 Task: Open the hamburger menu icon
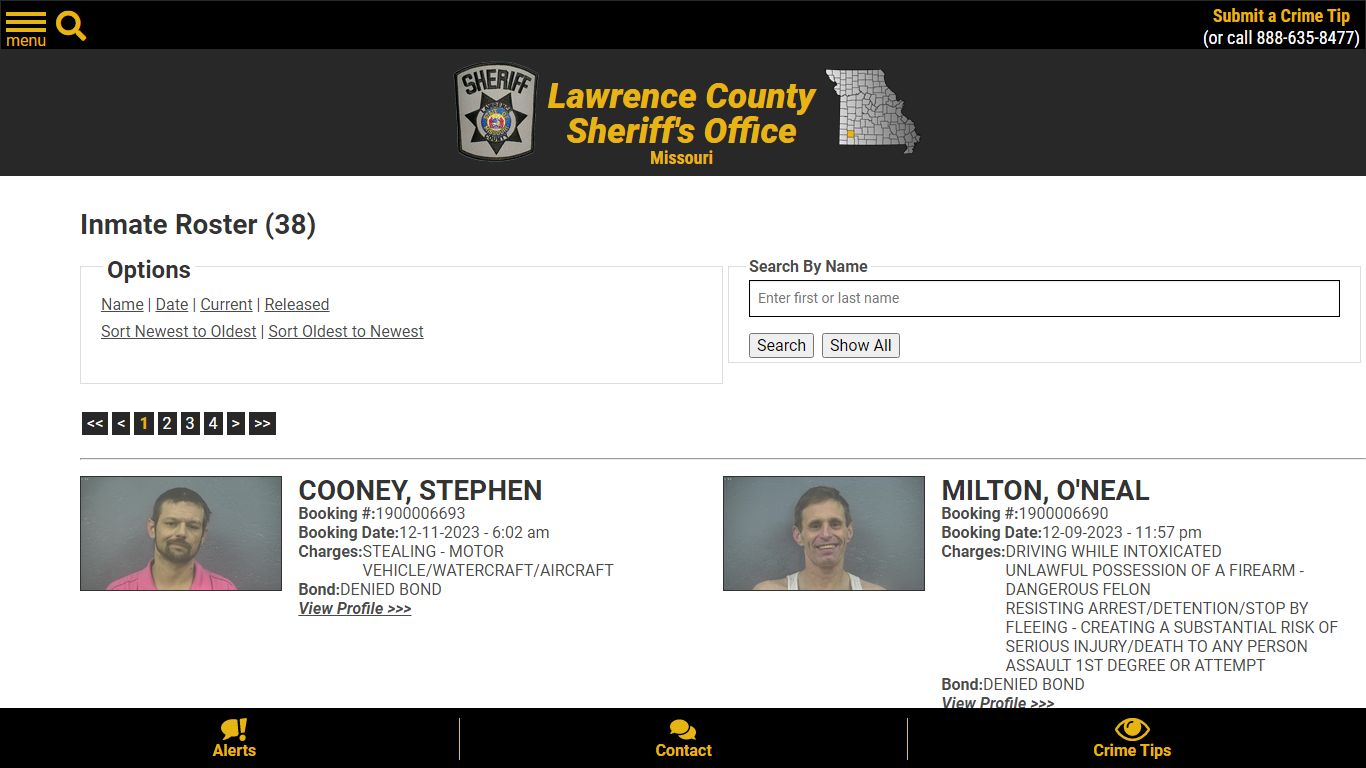[26, 28]
